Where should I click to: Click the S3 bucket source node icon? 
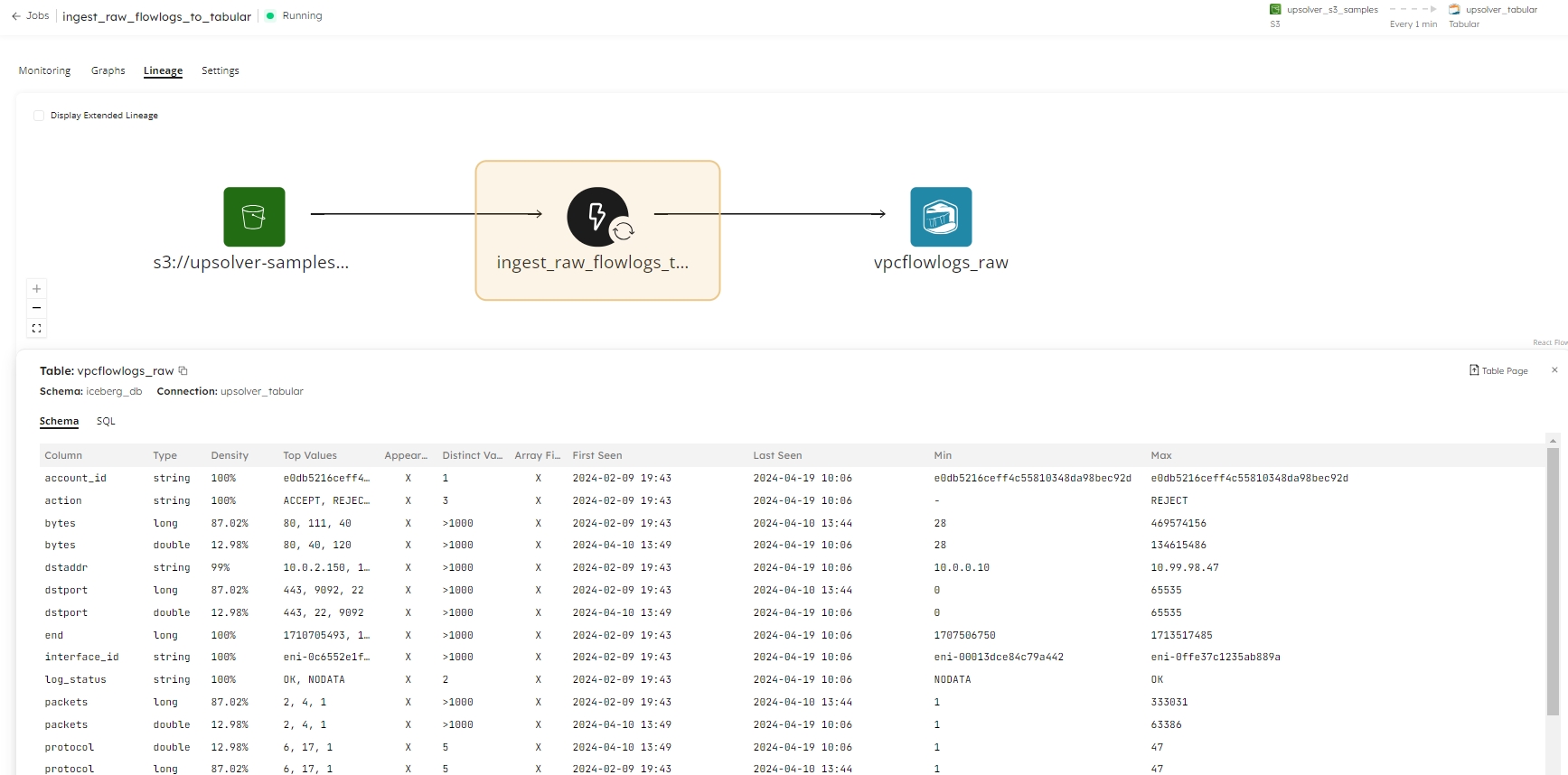(254, 217)
